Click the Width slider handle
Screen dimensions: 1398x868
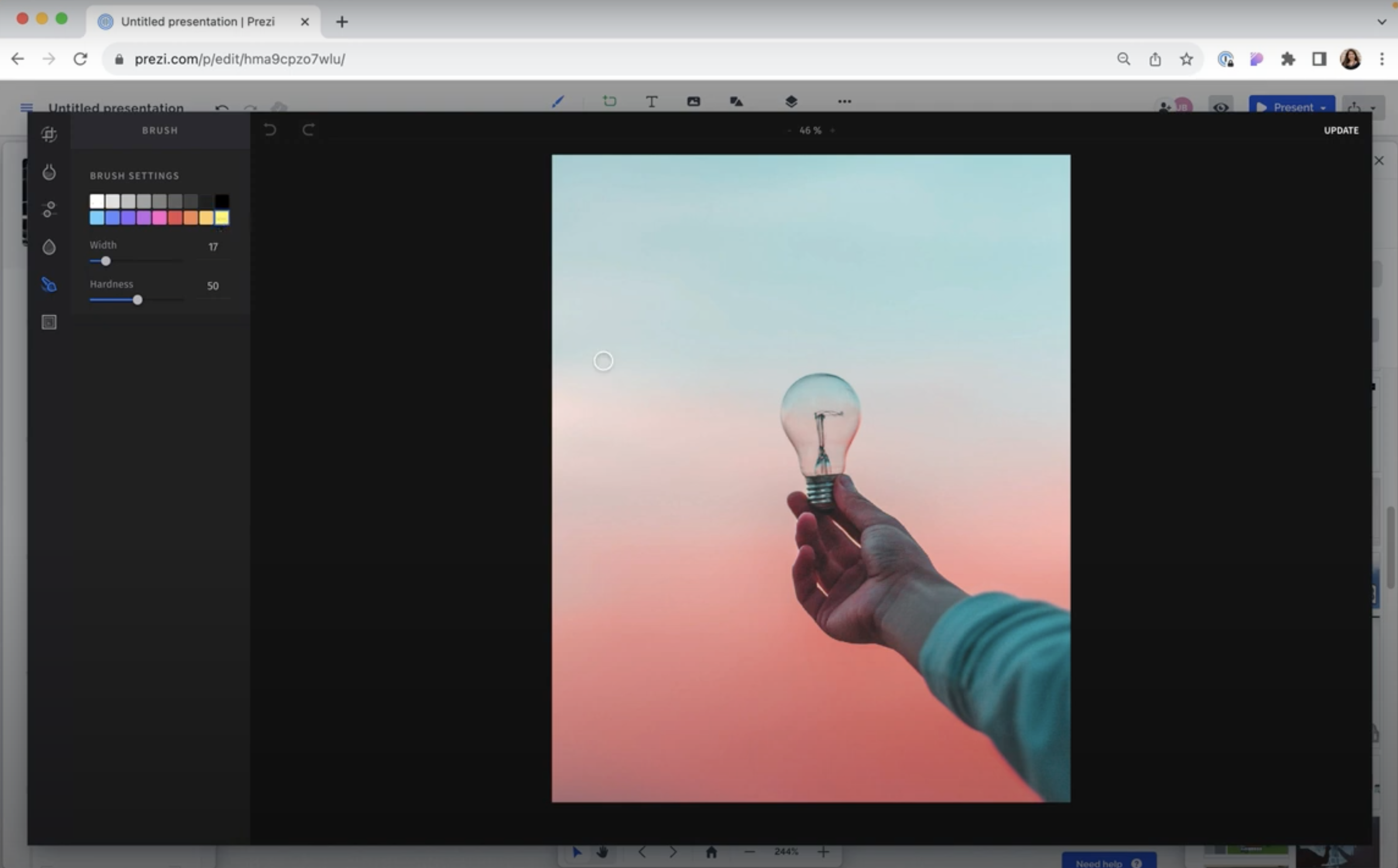(x=106, y=261)
